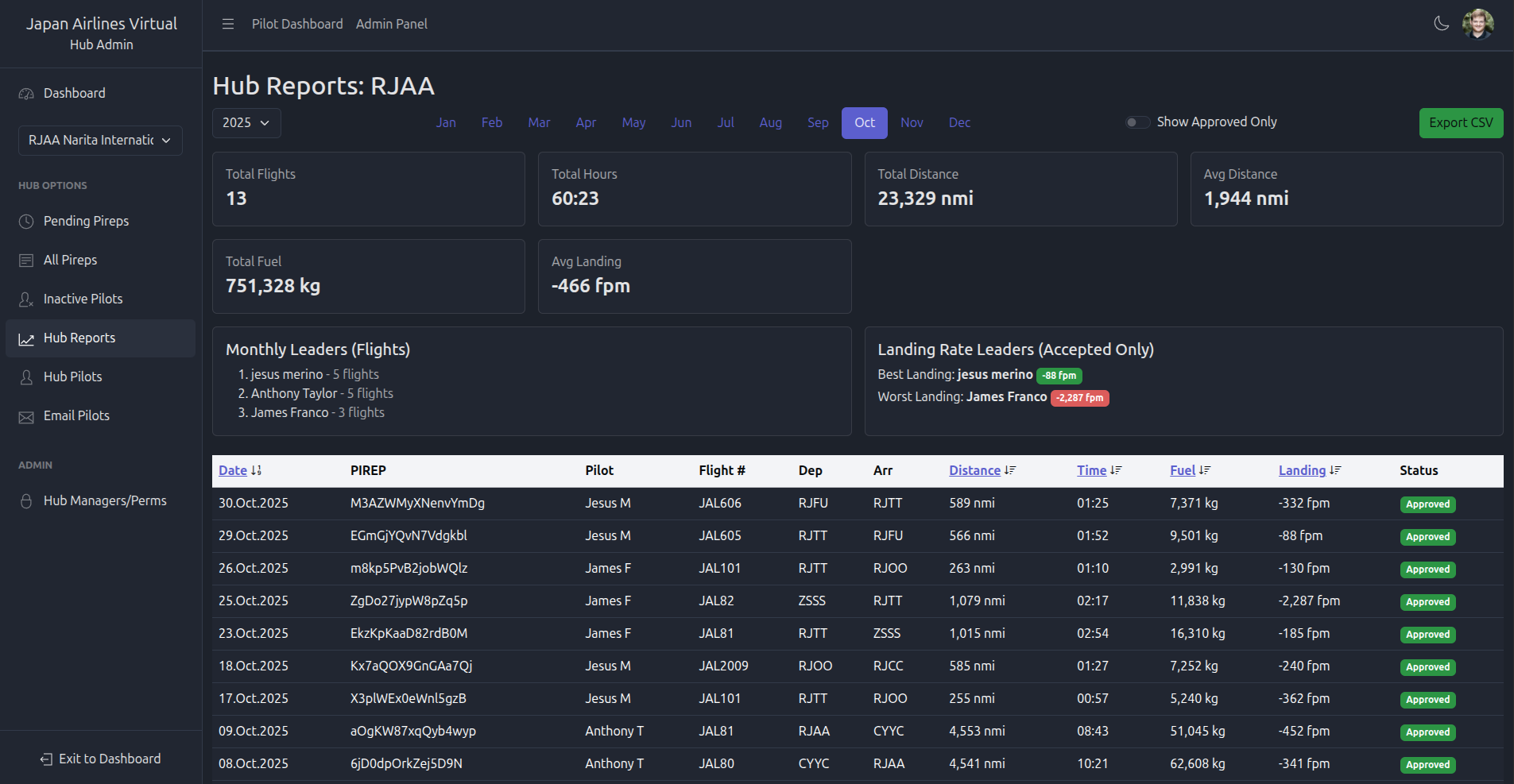Click the Inactive Pilots person icon
Screen dimensions: 1514x784
coord(26,299)
